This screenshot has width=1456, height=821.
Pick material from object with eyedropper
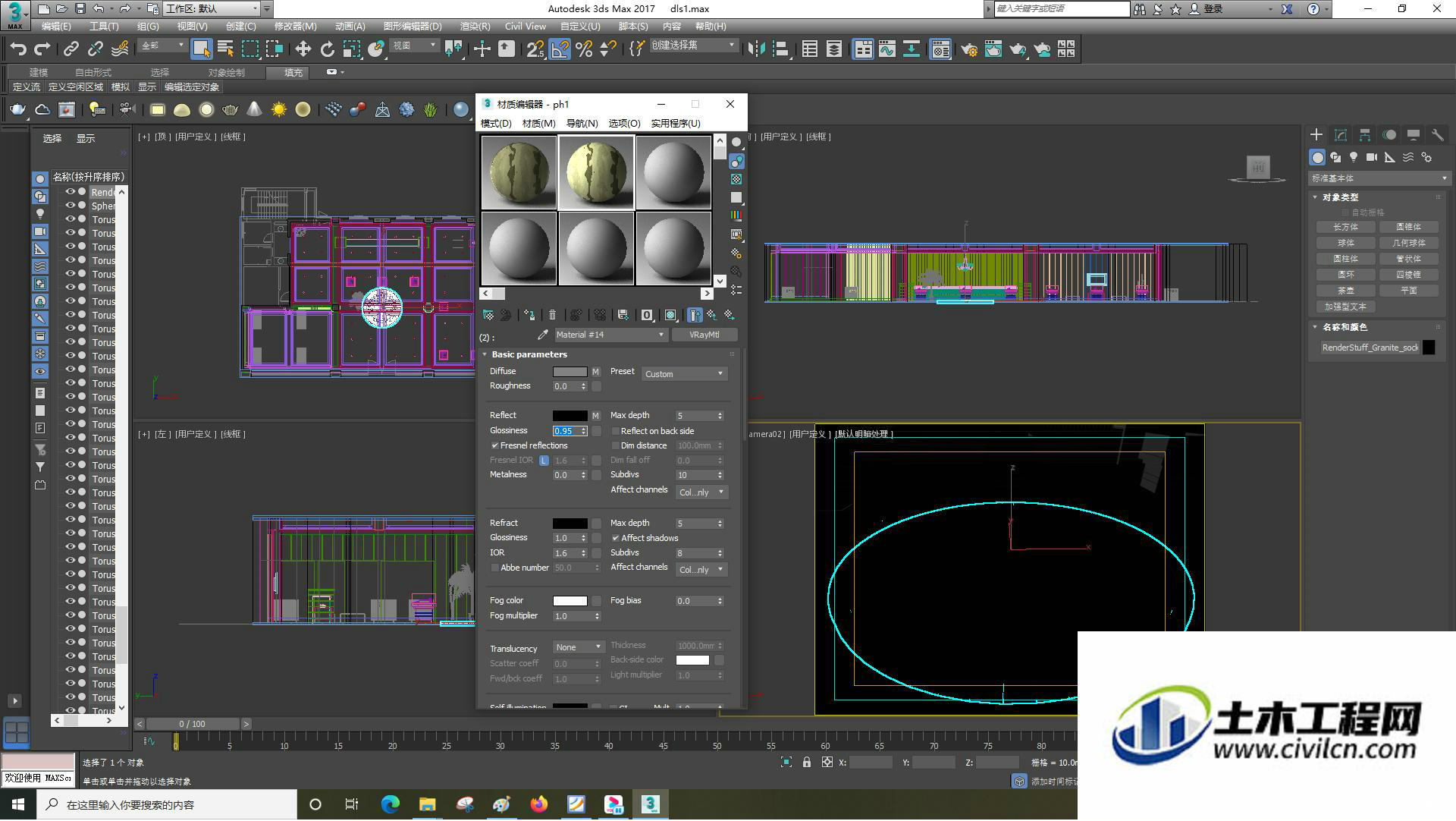(x=542, y=335)
